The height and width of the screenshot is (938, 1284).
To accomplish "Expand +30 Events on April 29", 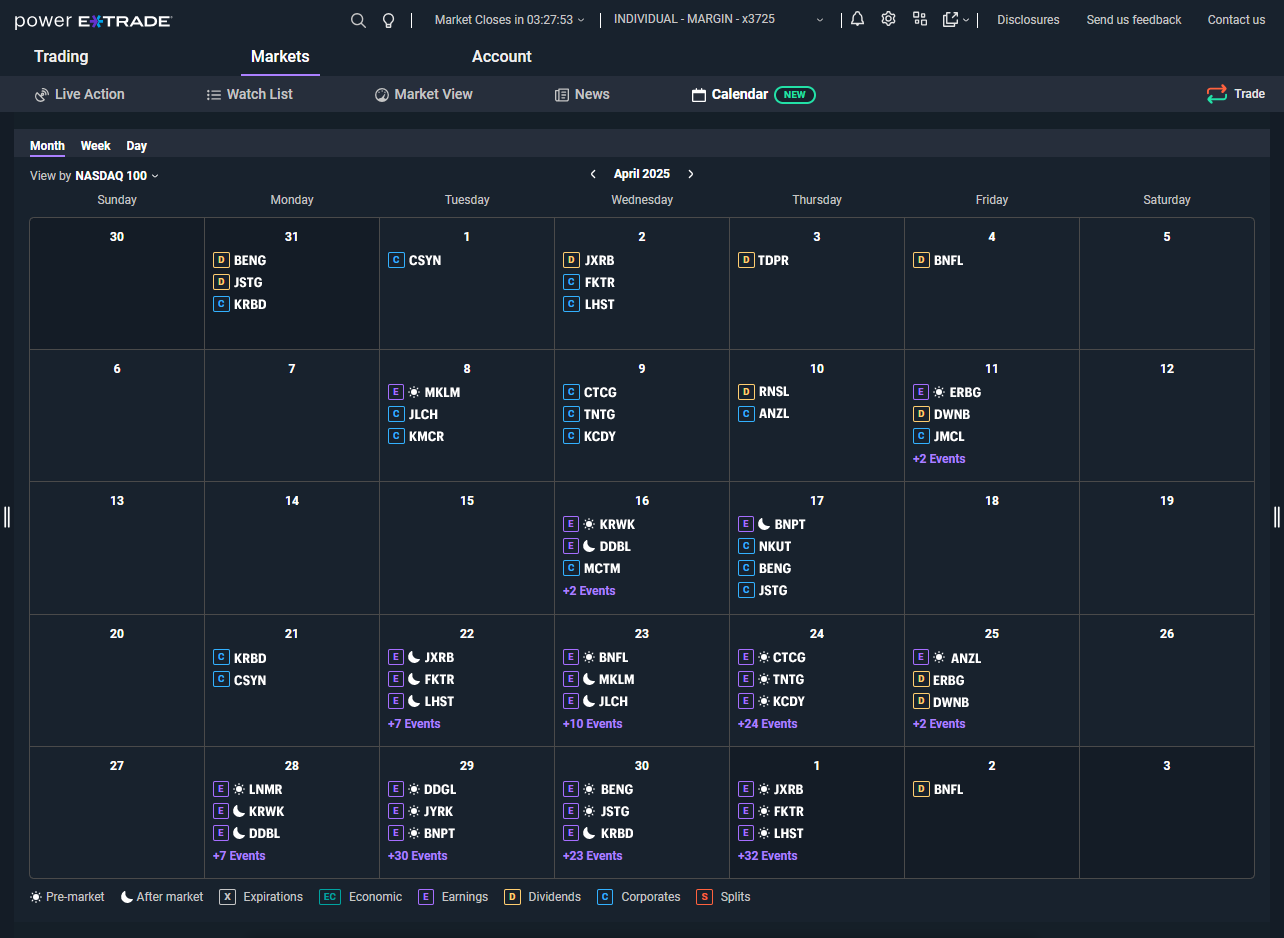I will tap(418, 856).
